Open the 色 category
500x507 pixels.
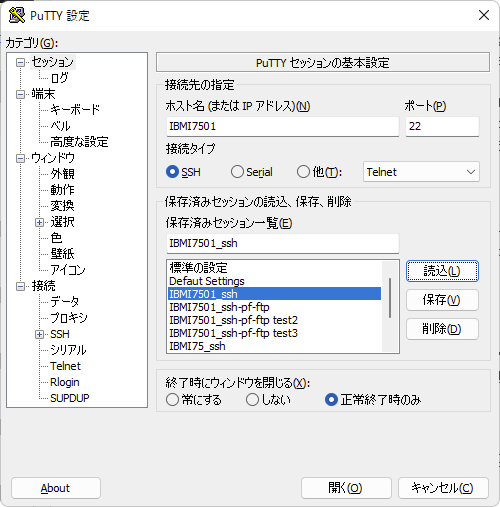pos(56,238)
